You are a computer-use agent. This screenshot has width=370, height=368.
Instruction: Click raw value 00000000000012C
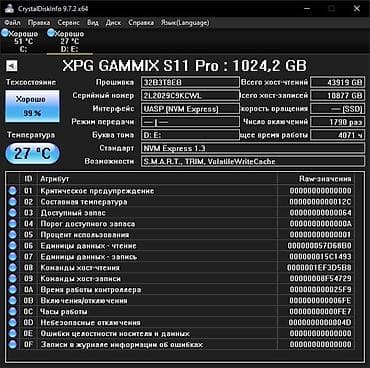[x=320, y=202]
